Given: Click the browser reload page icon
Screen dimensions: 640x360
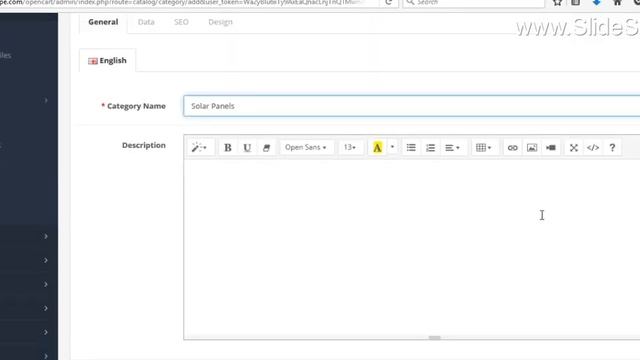Looking at the screenshot, I should pyautogui.click(x=389, y=2).
